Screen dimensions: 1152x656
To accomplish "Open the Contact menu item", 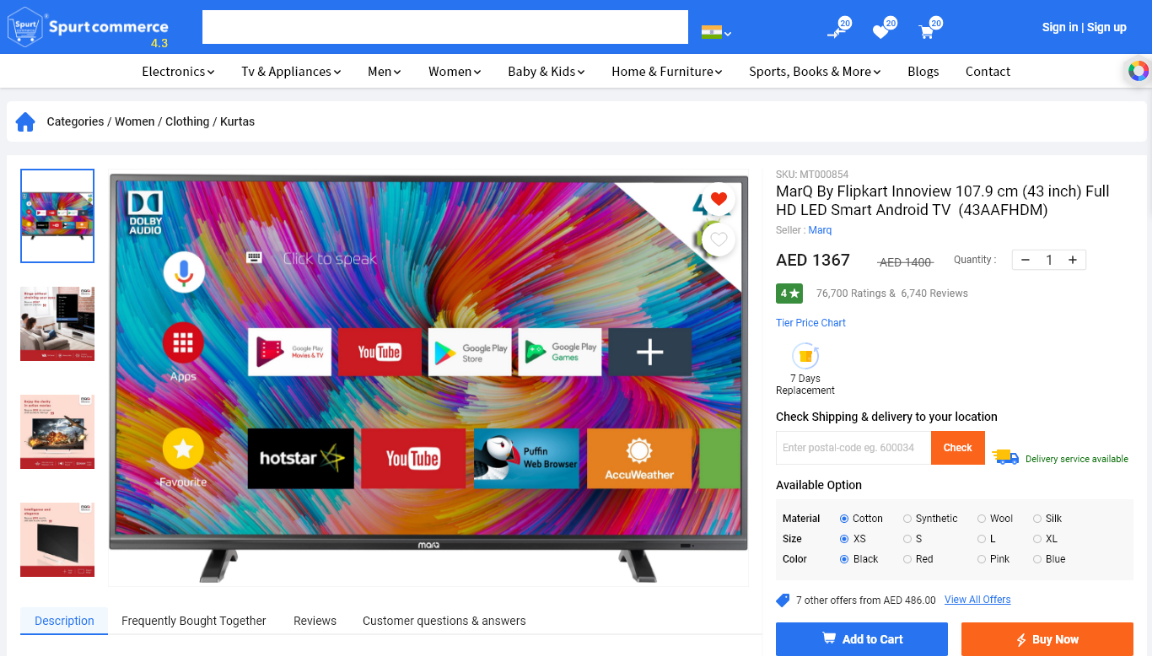I will click(987, 71).
